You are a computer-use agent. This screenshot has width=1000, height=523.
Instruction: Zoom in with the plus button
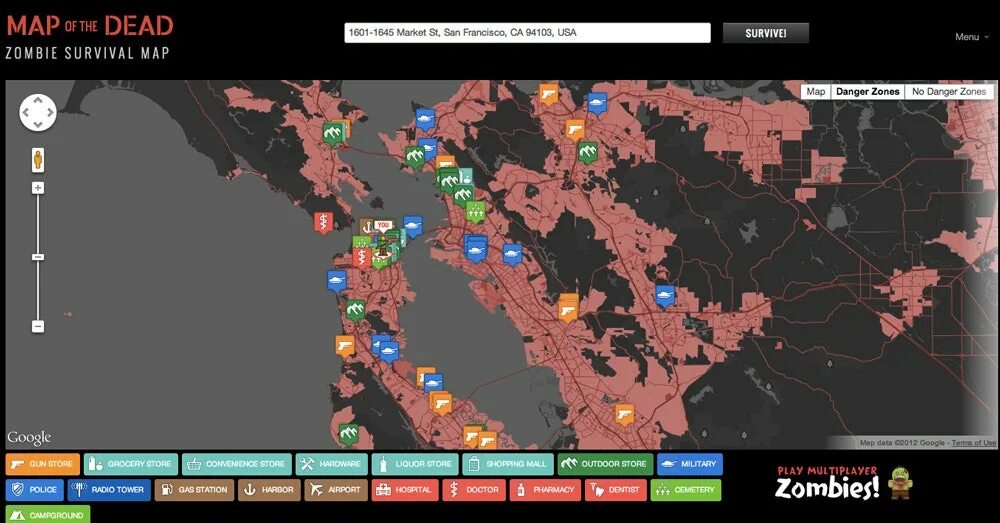click(x=38, y=188)
